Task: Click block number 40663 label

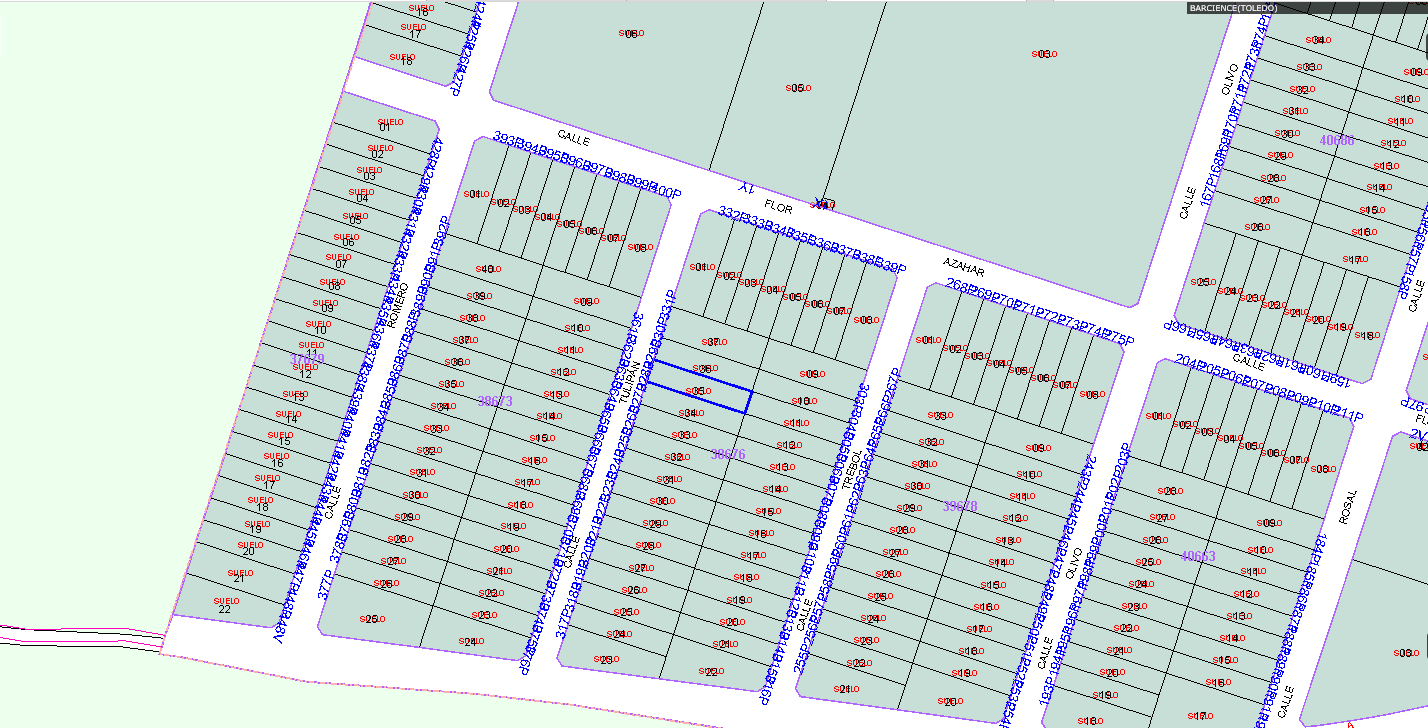Action: [x=1197, y=556]
